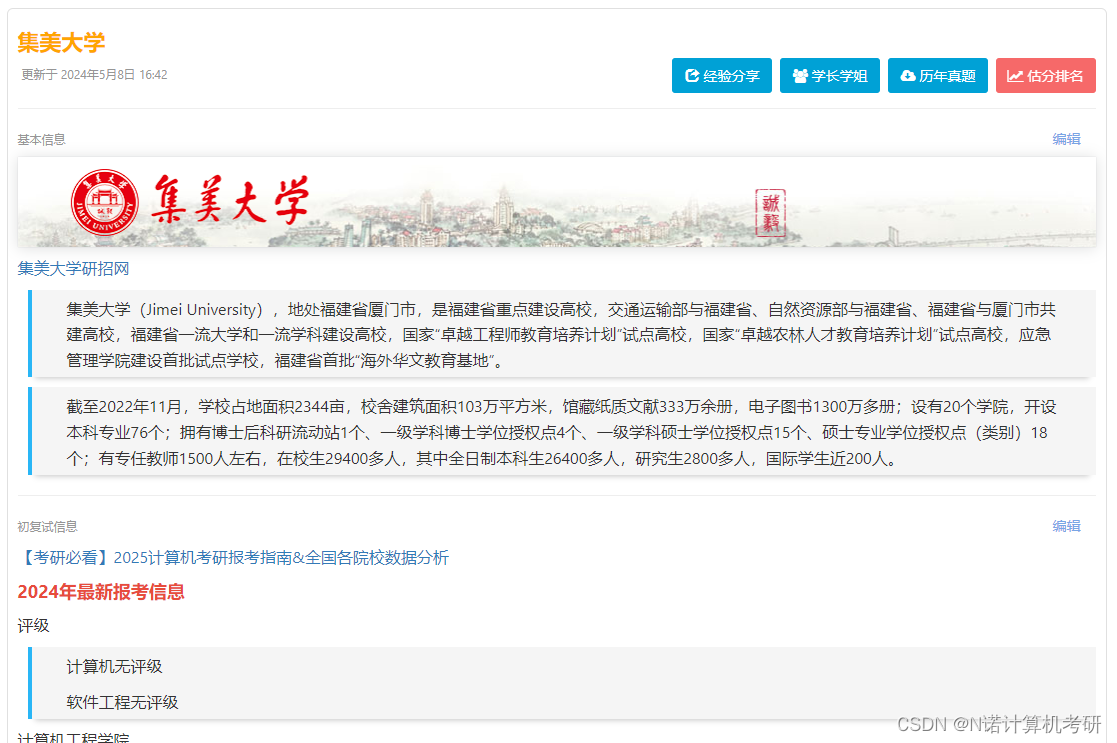Click the cloud download icon in 历年真题
The image size is (1117, 743).
pyautogui.click(x=908, y=76)
